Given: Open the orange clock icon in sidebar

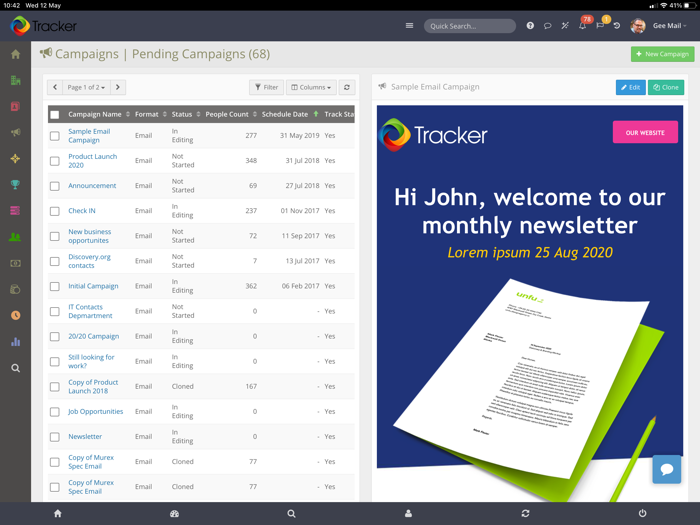Looking at the screenshot, I should click(x=15, y=316).
